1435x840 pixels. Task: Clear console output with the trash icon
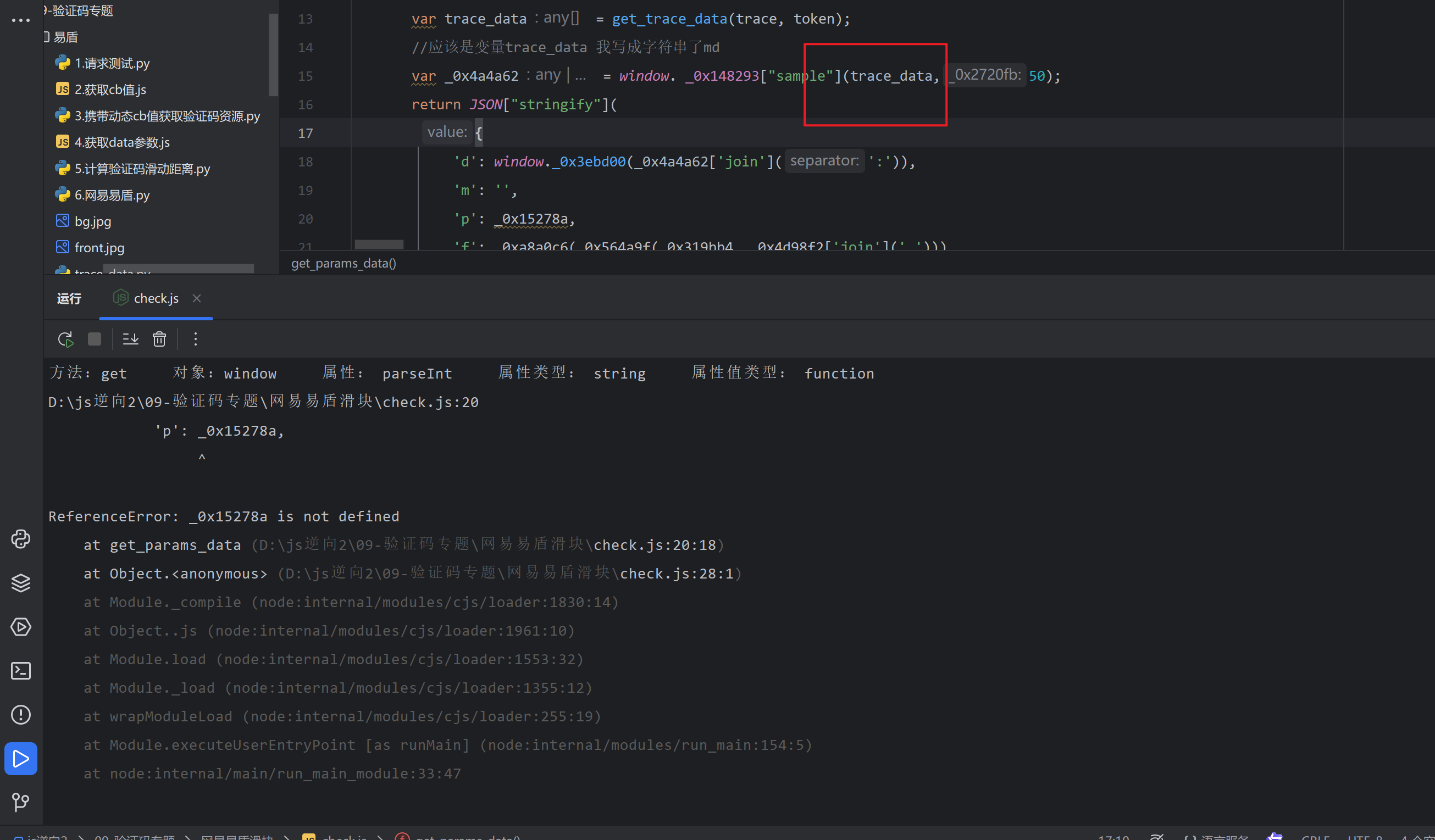click(159, 339)
